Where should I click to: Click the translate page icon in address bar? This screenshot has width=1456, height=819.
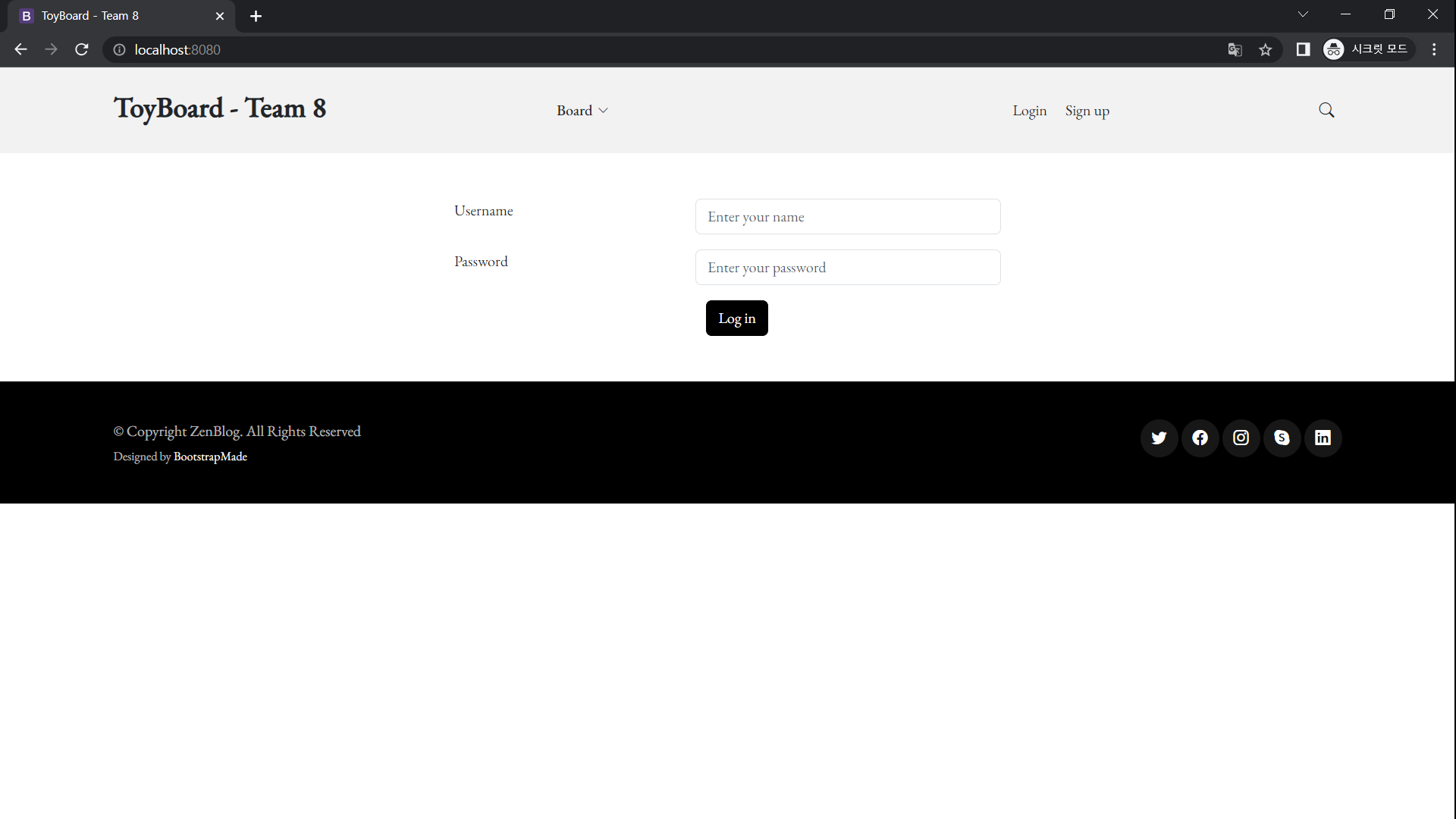[1235, 50]
